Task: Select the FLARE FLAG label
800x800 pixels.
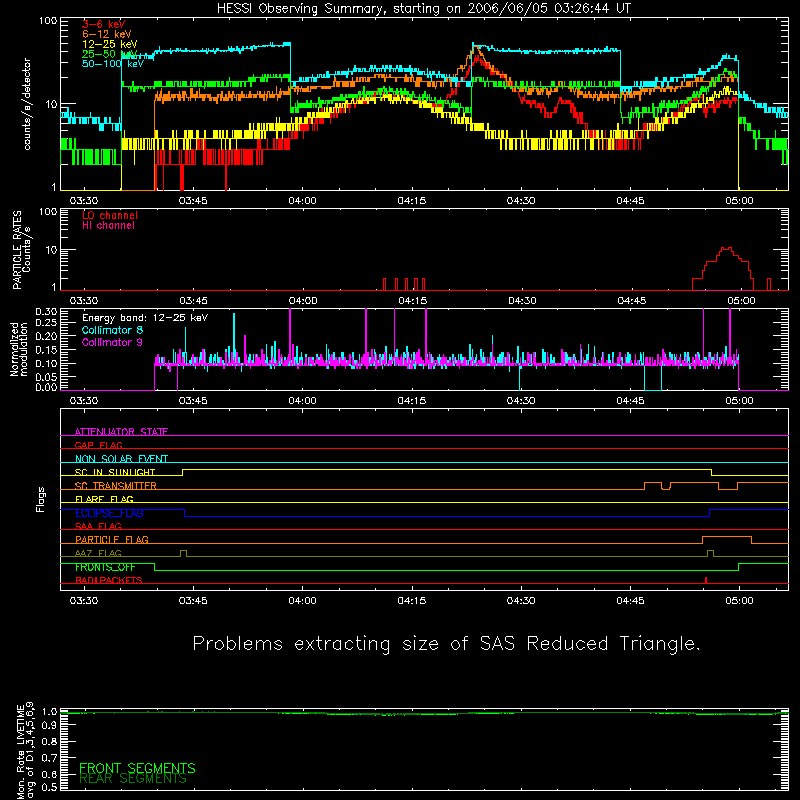Action: pos(104,499)
